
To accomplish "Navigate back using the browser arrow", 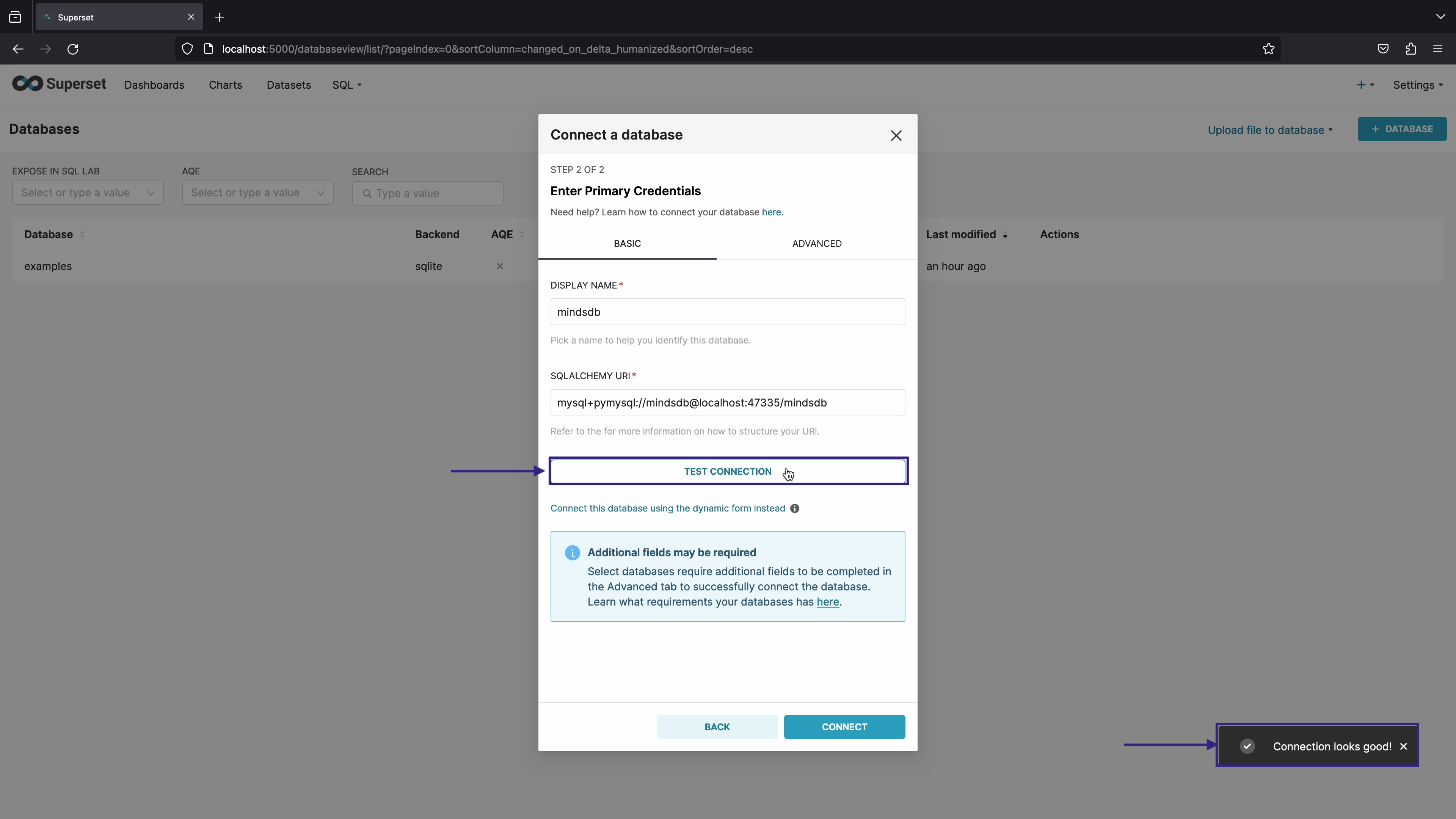I will 17,49.
